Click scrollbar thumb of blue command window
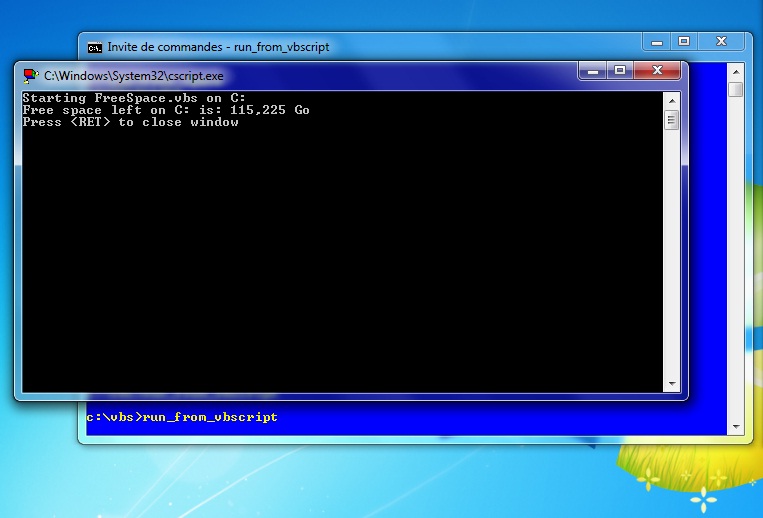 pos(736,90)
